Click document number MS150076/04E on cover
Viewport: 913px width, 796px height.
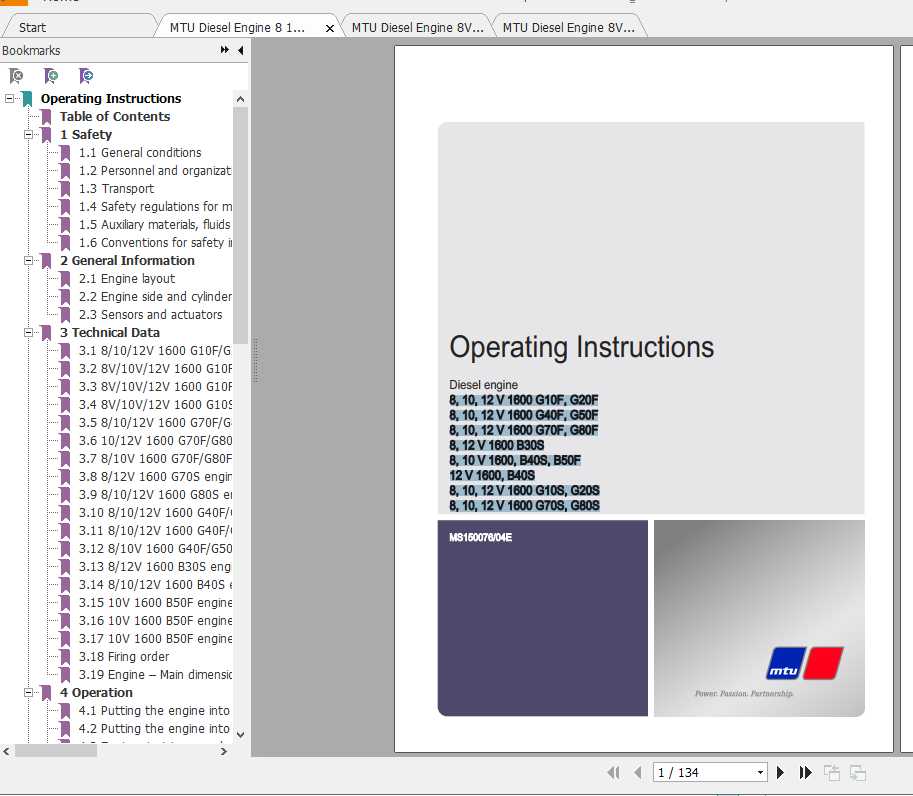480,537
